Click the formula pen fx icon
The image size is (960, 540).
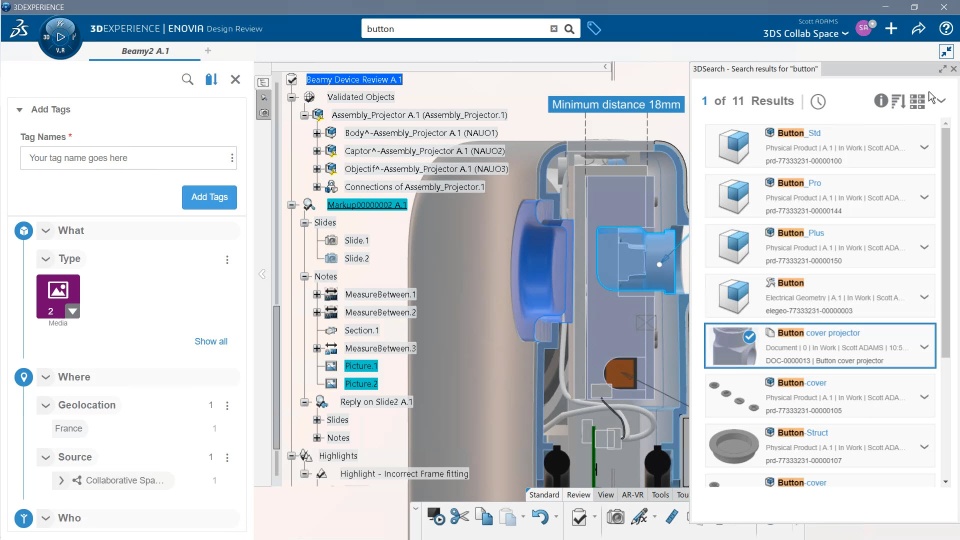[x=639, y=517]
